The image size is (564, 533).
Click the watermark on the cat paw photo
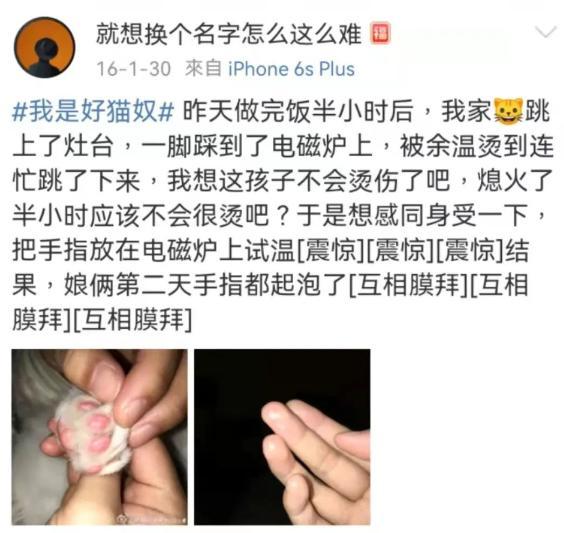coord(151,519)
